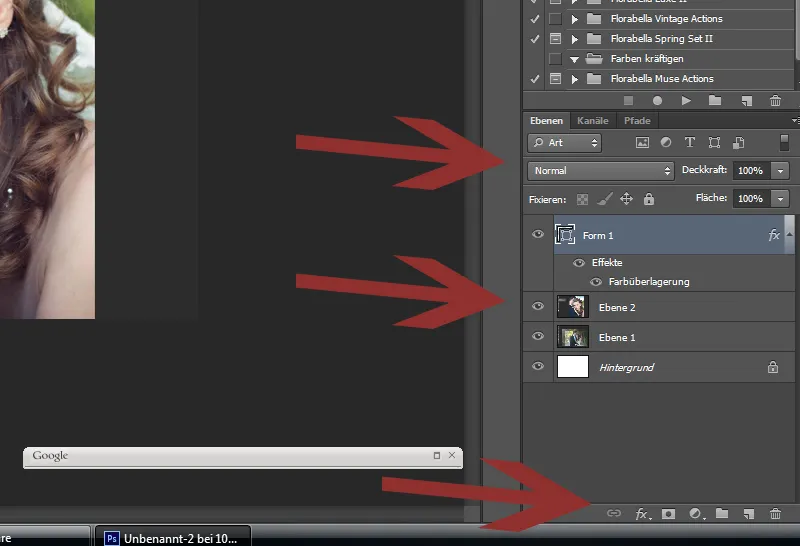Expand Florabella Vintage Actions set
Viewport: 800px width, 546px height.
tap(574, 19)
